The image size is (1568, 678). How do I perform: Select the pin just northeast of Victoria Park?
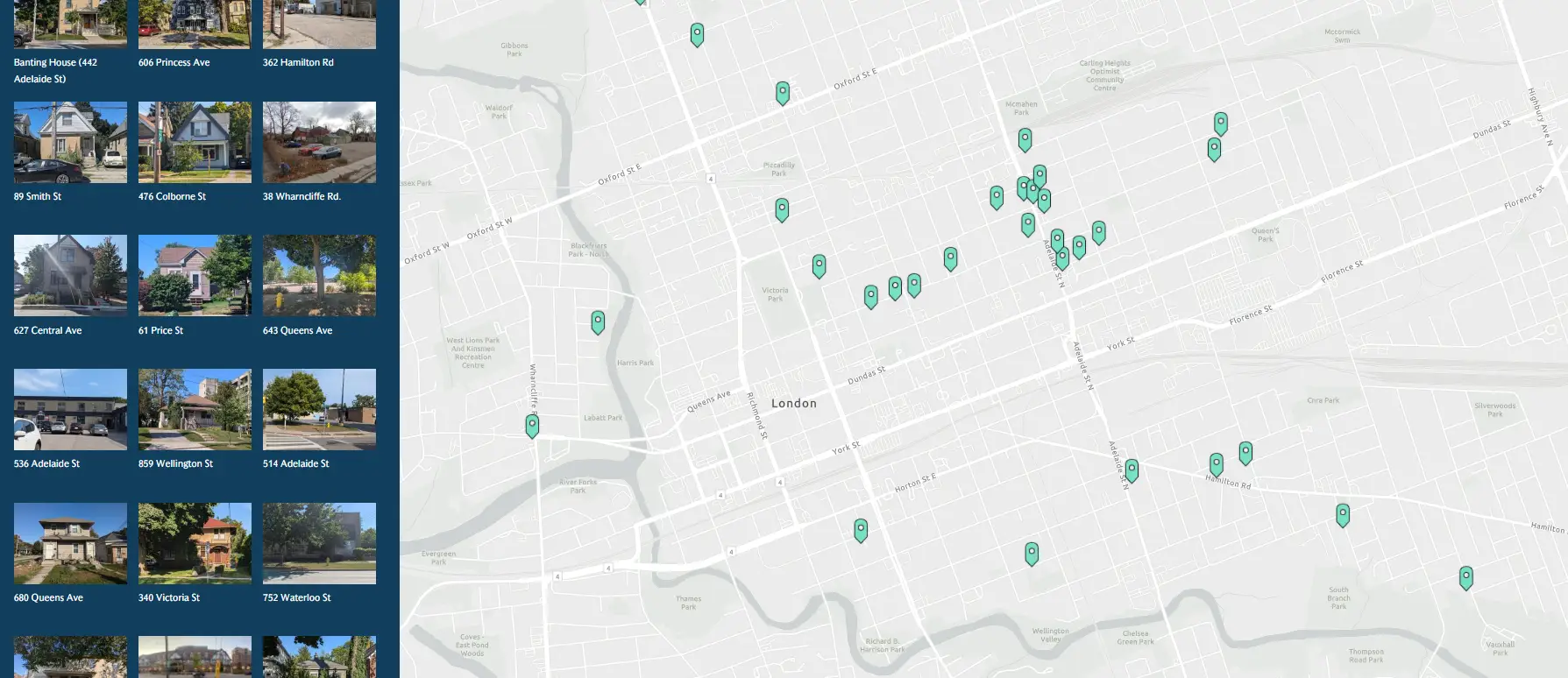tap(819, 266)
